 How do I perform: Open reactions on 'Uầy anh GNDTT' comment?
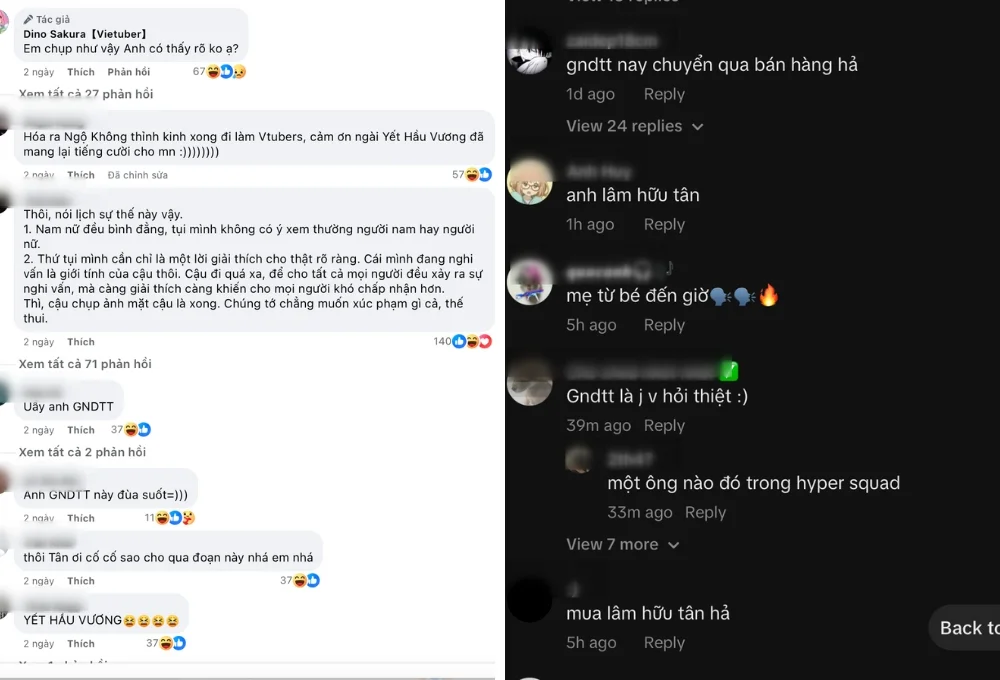tap(137, 430)
